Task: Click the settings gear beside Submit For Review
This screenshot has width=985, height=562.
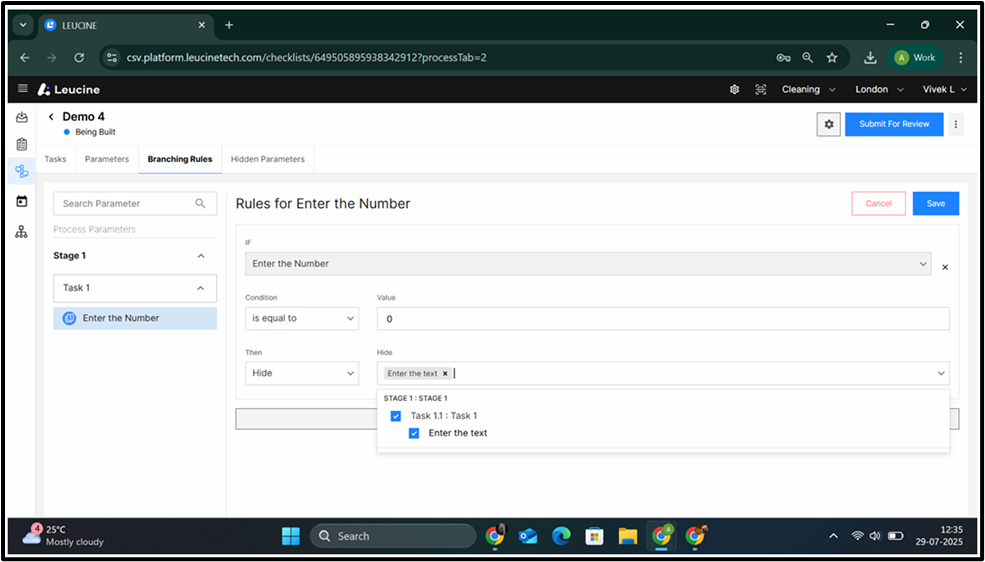Action: pos(827,124)
